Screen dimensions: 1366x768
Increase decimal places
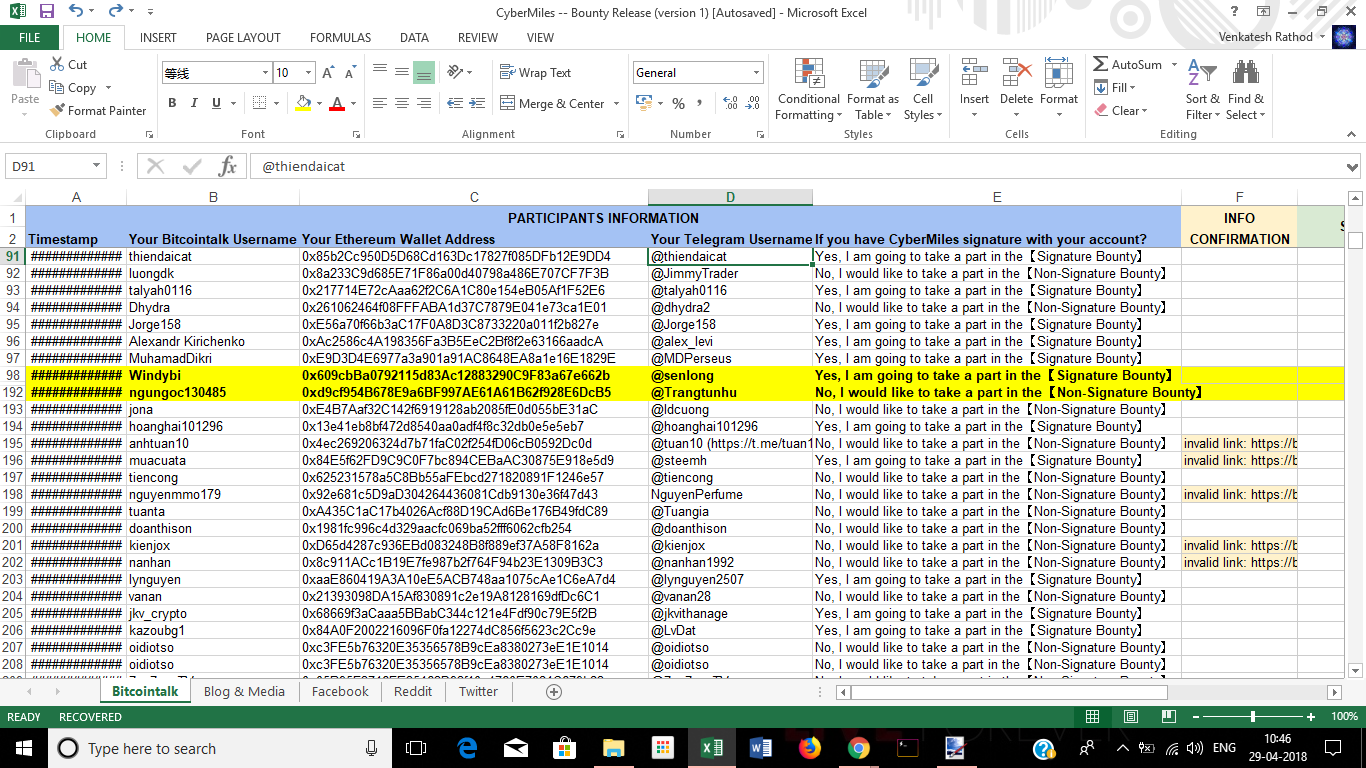coord(730,103)
